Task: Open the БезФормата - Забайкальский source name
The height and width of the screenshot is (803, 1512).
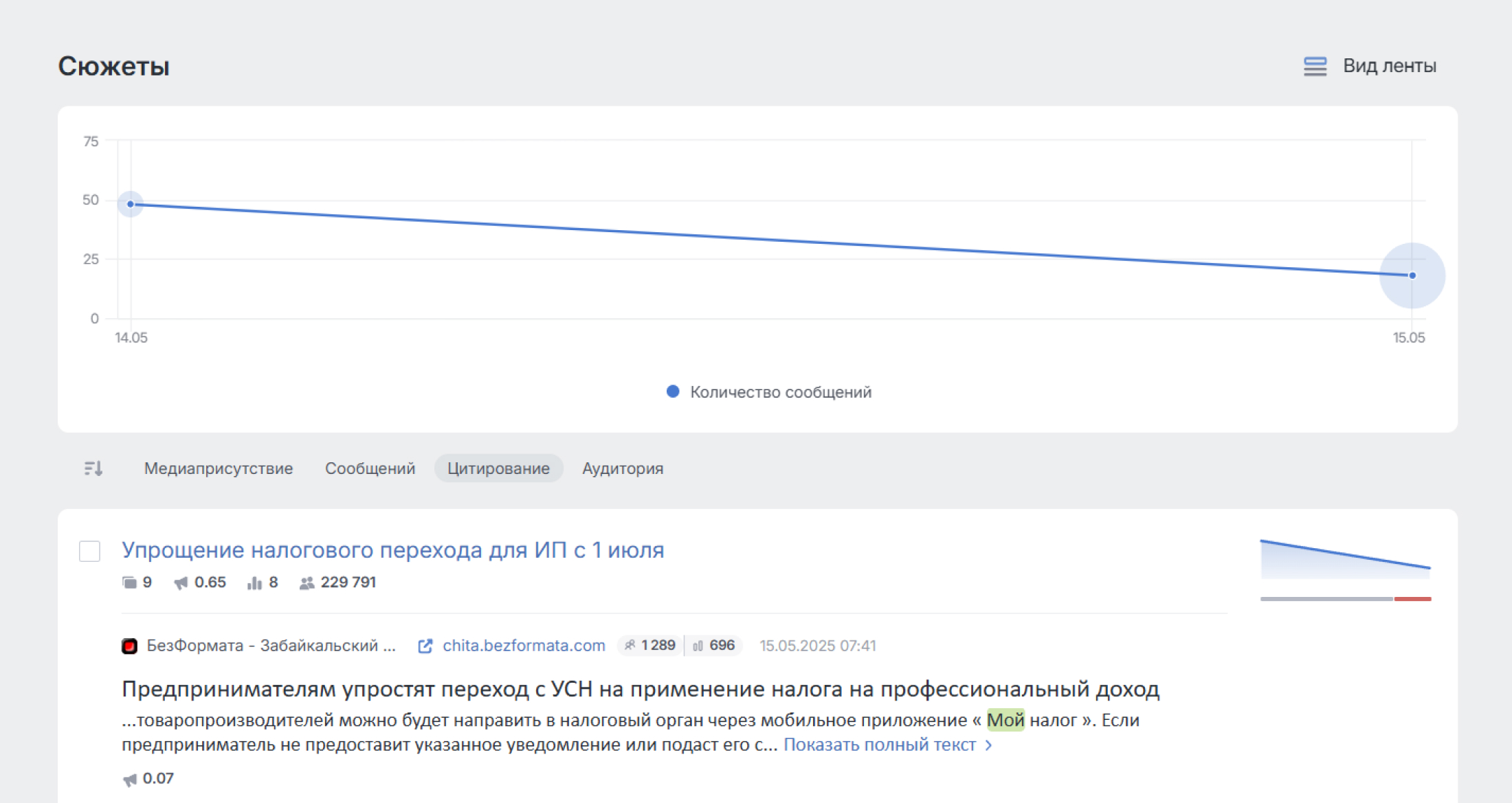Action: pos(271,646)
